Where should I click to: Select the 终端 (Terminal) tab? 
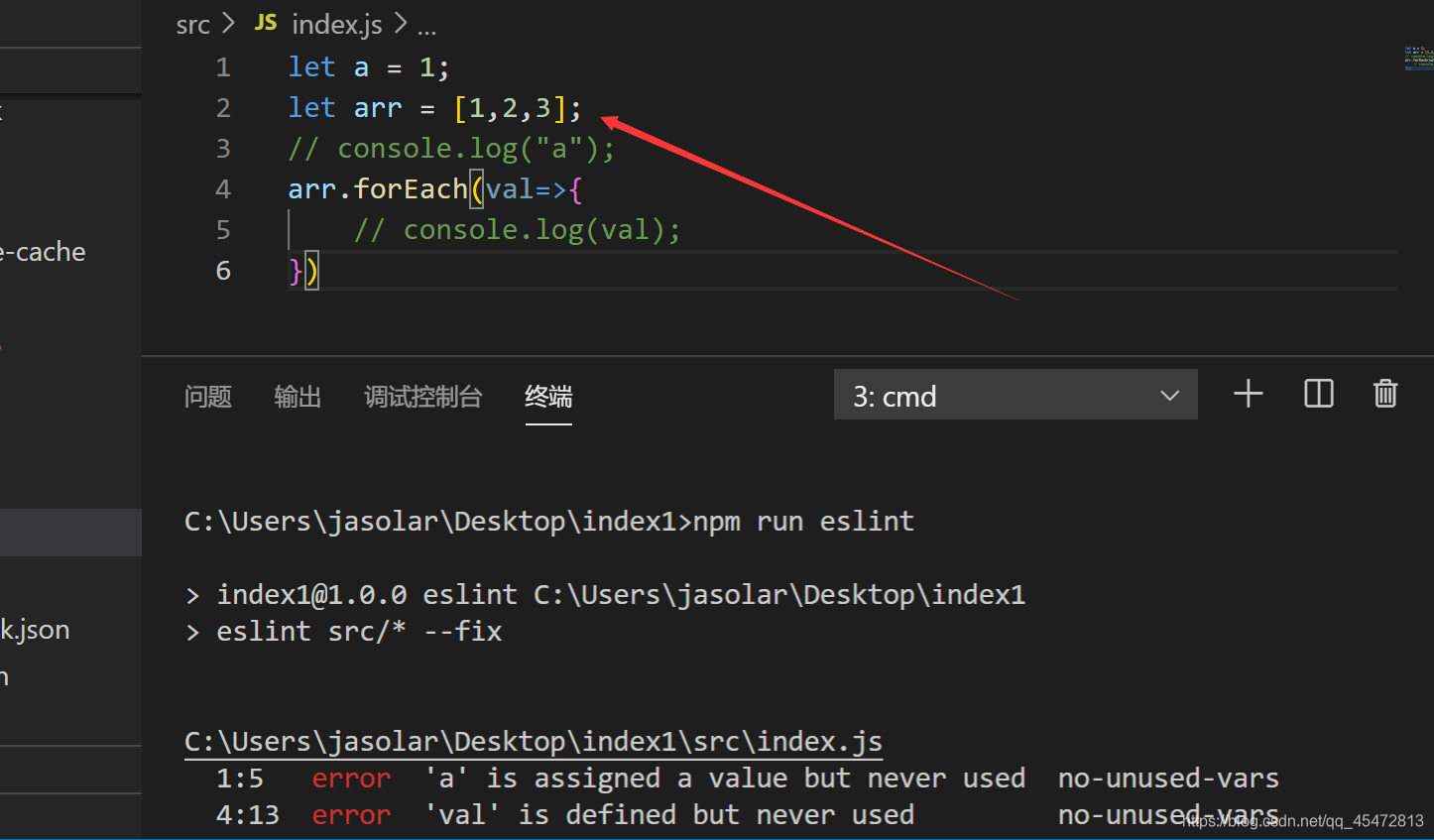(x=548, y=397)
